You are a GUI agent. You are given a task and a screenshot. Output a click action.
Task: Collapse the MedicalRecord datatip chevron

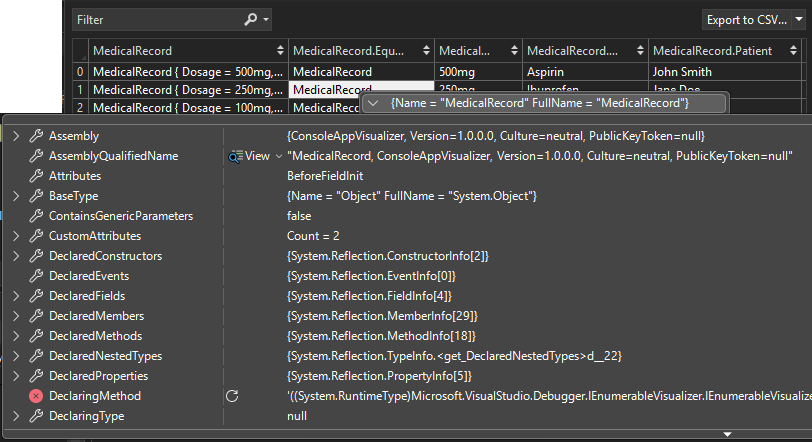(x=373, y=103)
